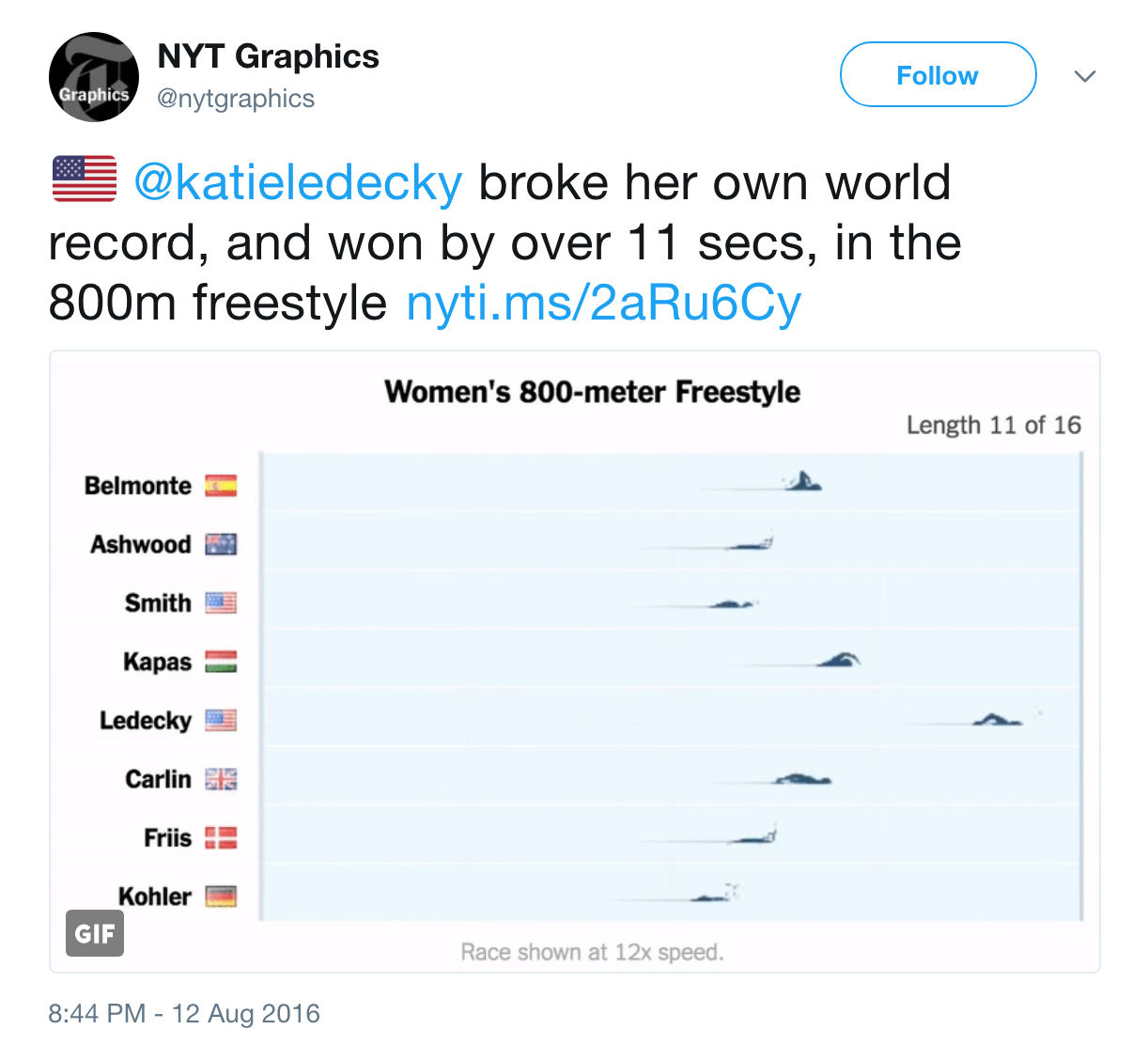Click Ashwood's Australia flag icon
This screenshot has height=1045, width=1148.
pyautogui.click(x=221, y=544)
